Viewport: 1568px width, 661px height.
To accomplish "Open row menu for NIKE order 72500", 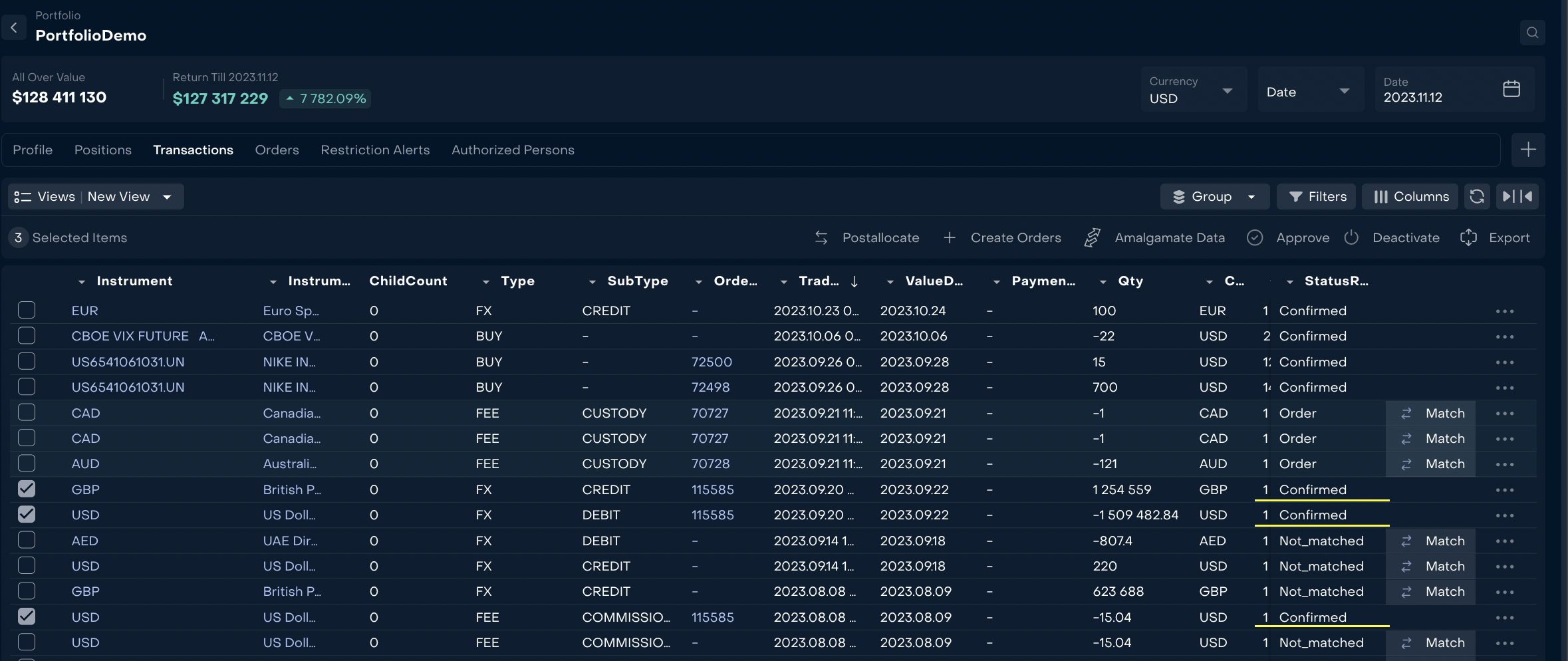I will point(1504,362).
